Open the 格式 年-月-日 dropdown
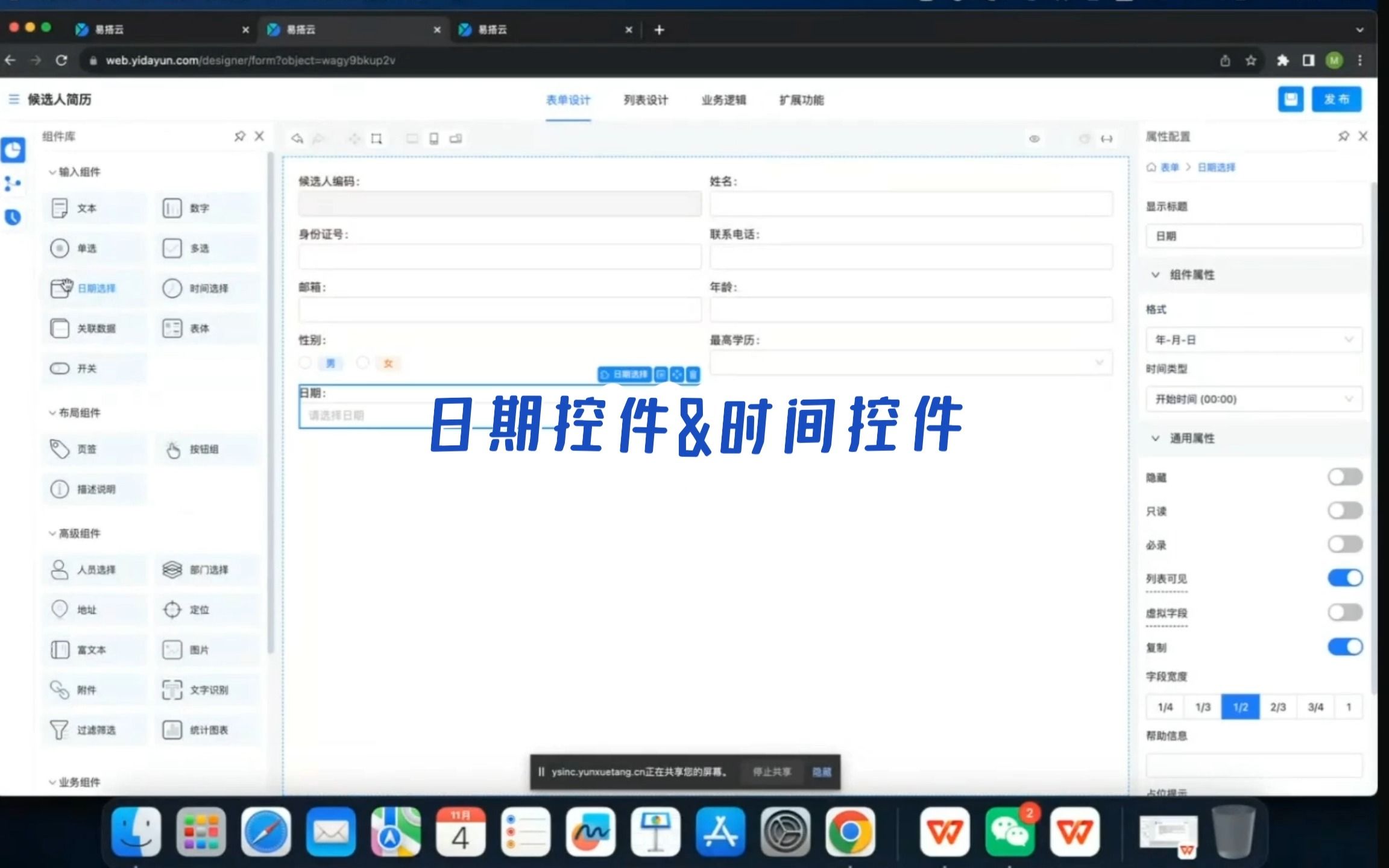Image resolution: width=1389 pixels, height=868 pixels. 1253,340
